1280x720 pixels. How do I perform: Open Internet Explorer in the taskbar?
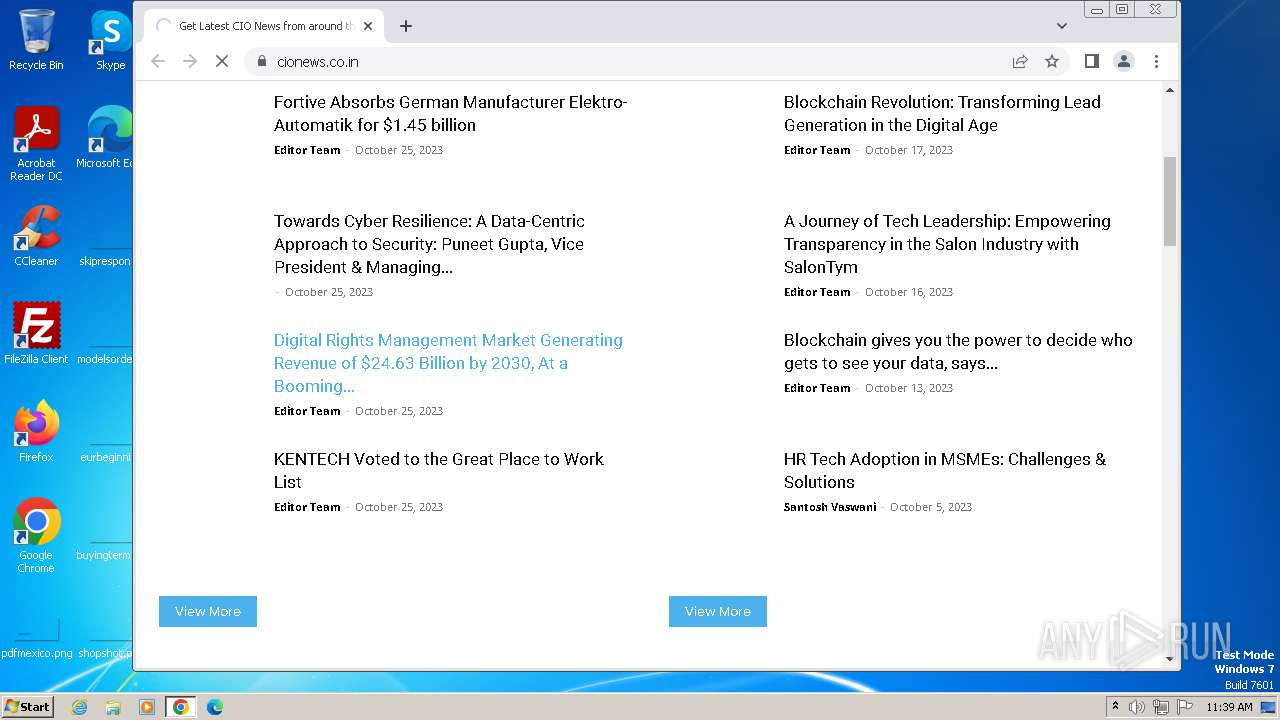[x=79, y=707]
